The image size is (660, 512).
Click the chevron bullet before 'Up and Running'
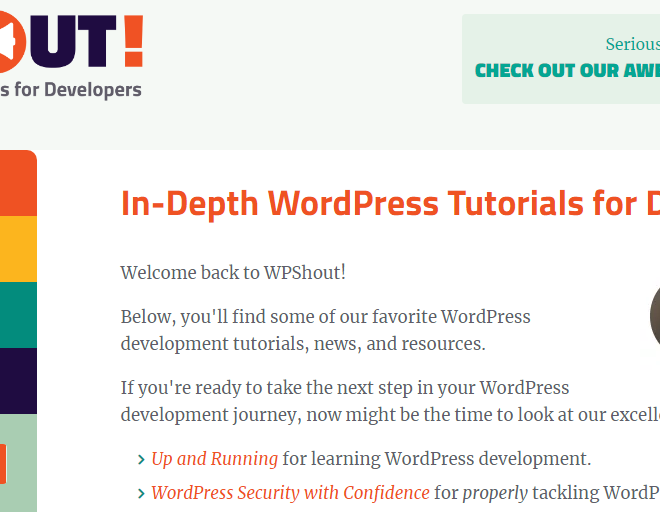tap(141, 459)
